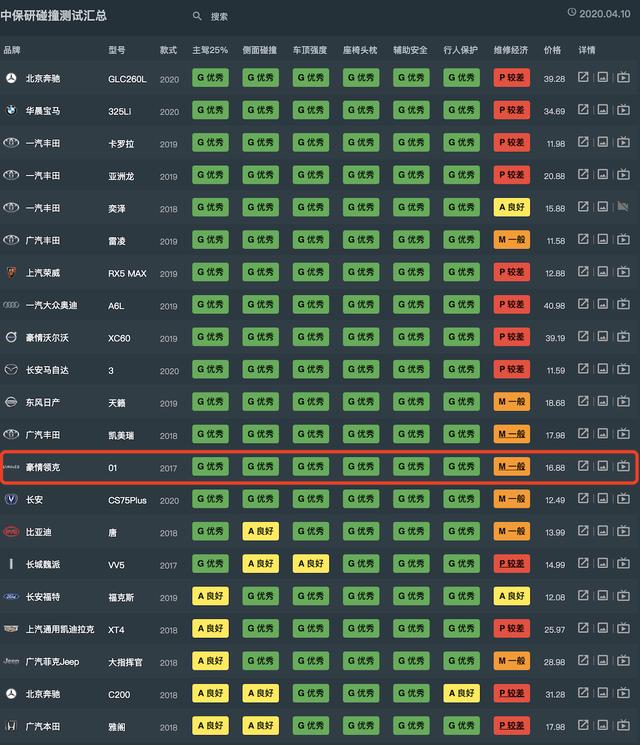Open the external link icon for 雷凌
The width and height of the screenshot is (640, 745).
pyautogui.click(x=583, y=239)
